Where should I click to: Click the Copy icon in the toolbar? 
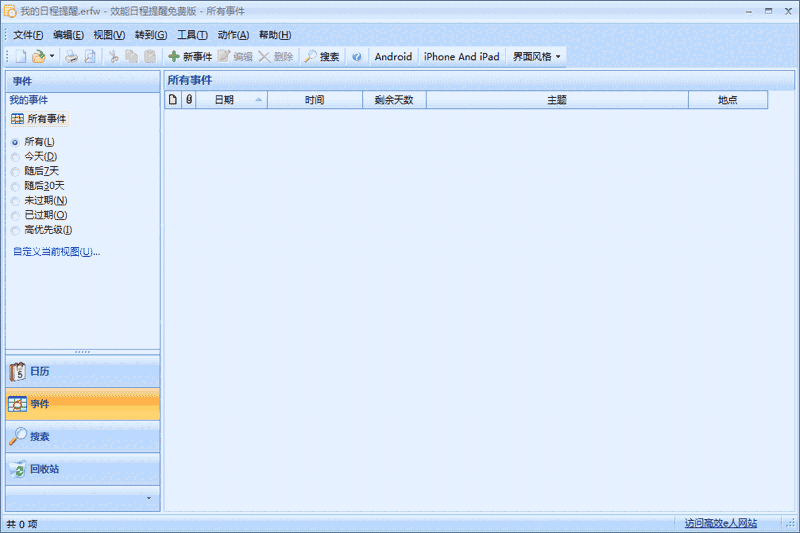[132, 57]
